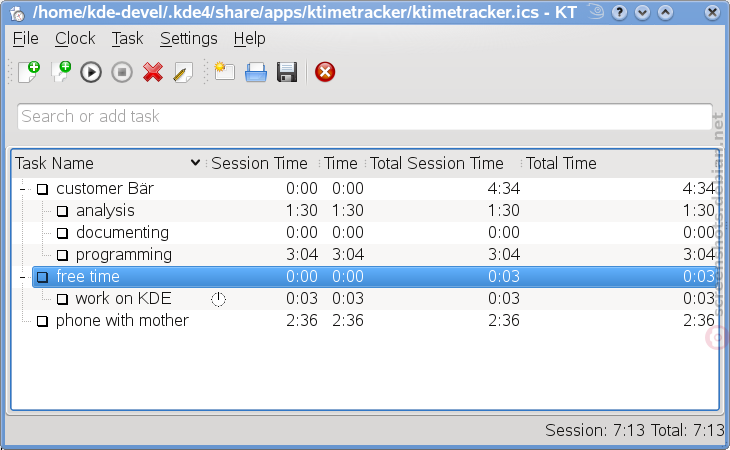Stop timing with the stop icon
Image resolution: width=730 pixels, height=450 pixels.
pyautogui.click(x=122, y=73)
